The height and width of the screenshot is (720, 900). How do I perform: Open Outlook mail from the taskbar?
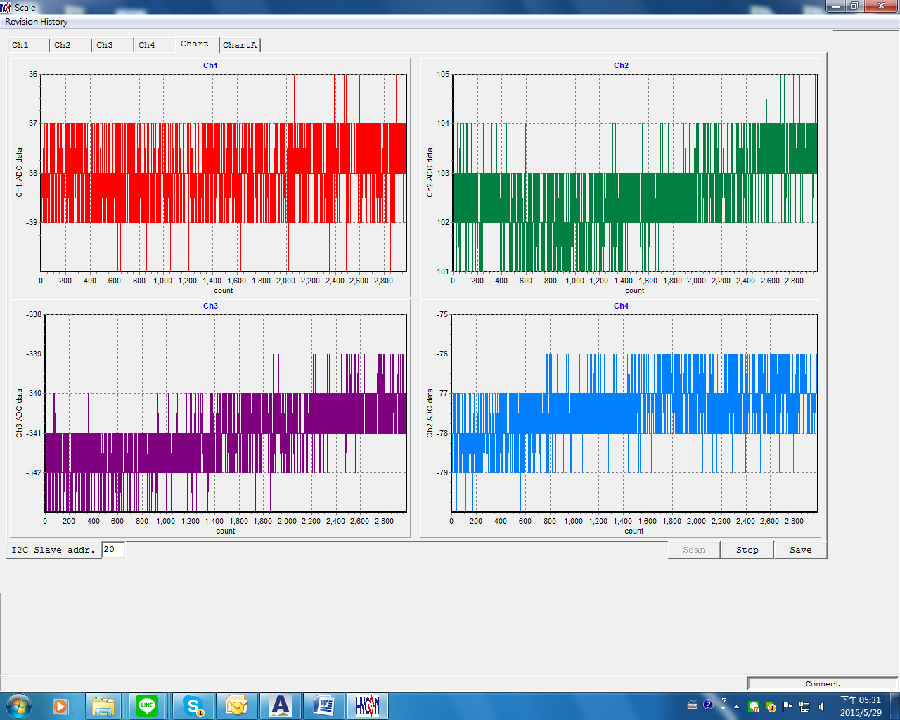point(236,706)
